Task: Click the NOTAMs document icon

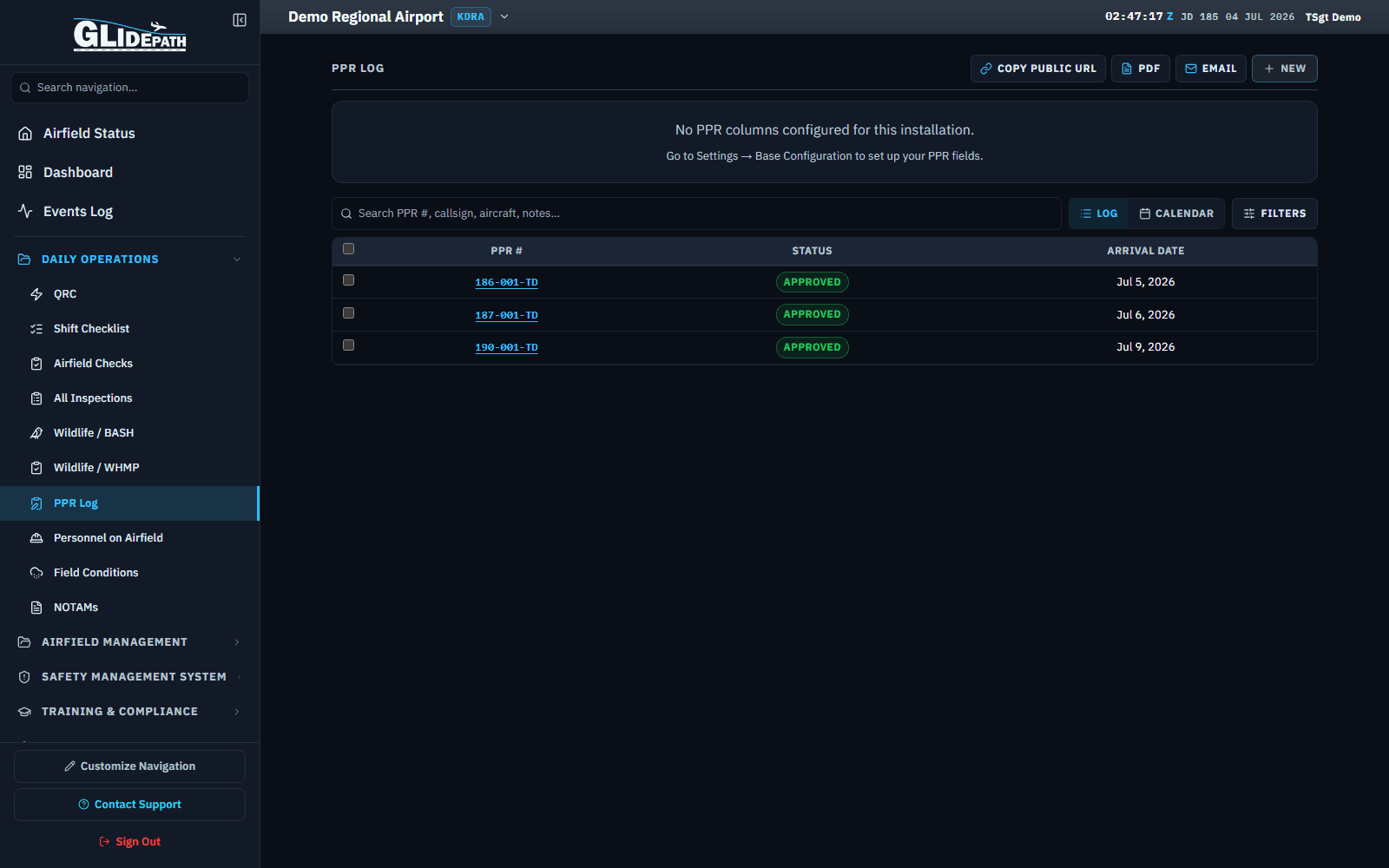Action: (x=36, y=608)
